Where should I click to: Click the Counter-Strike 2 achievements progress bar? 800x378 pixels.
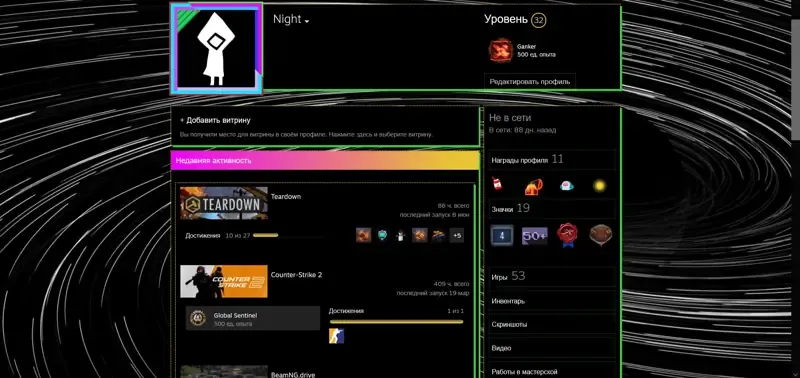[x=396, y=322]
